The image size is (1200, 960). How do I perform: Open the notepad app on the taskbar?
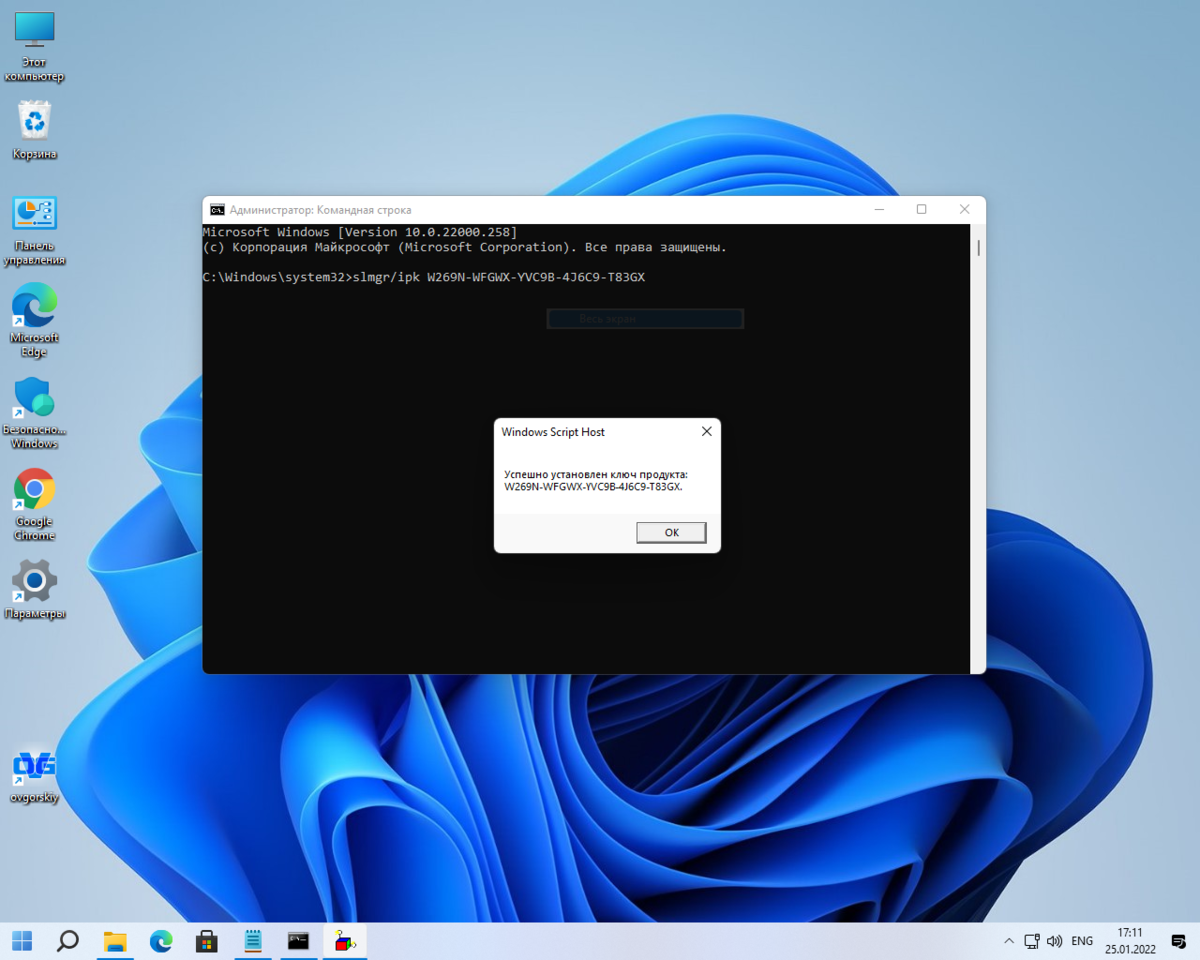pyautogui.click(x=253, y=941)
